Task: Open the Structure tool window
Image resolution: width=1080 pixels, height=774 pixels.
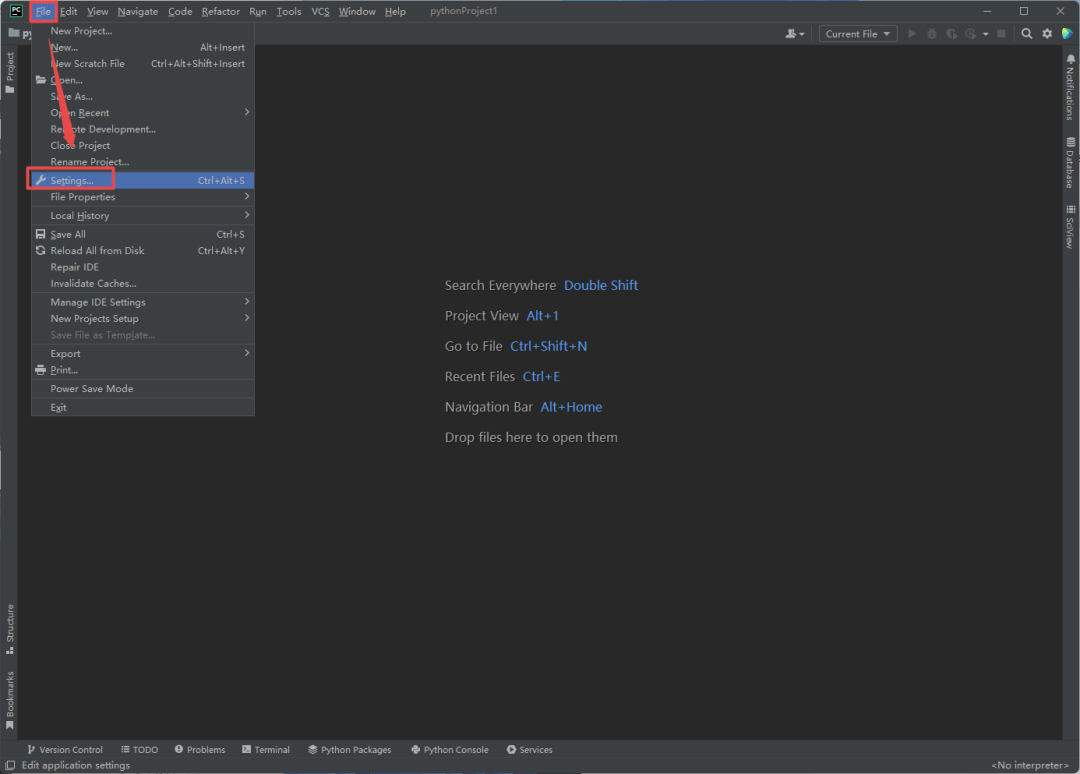Action: [x=10, y=629]
